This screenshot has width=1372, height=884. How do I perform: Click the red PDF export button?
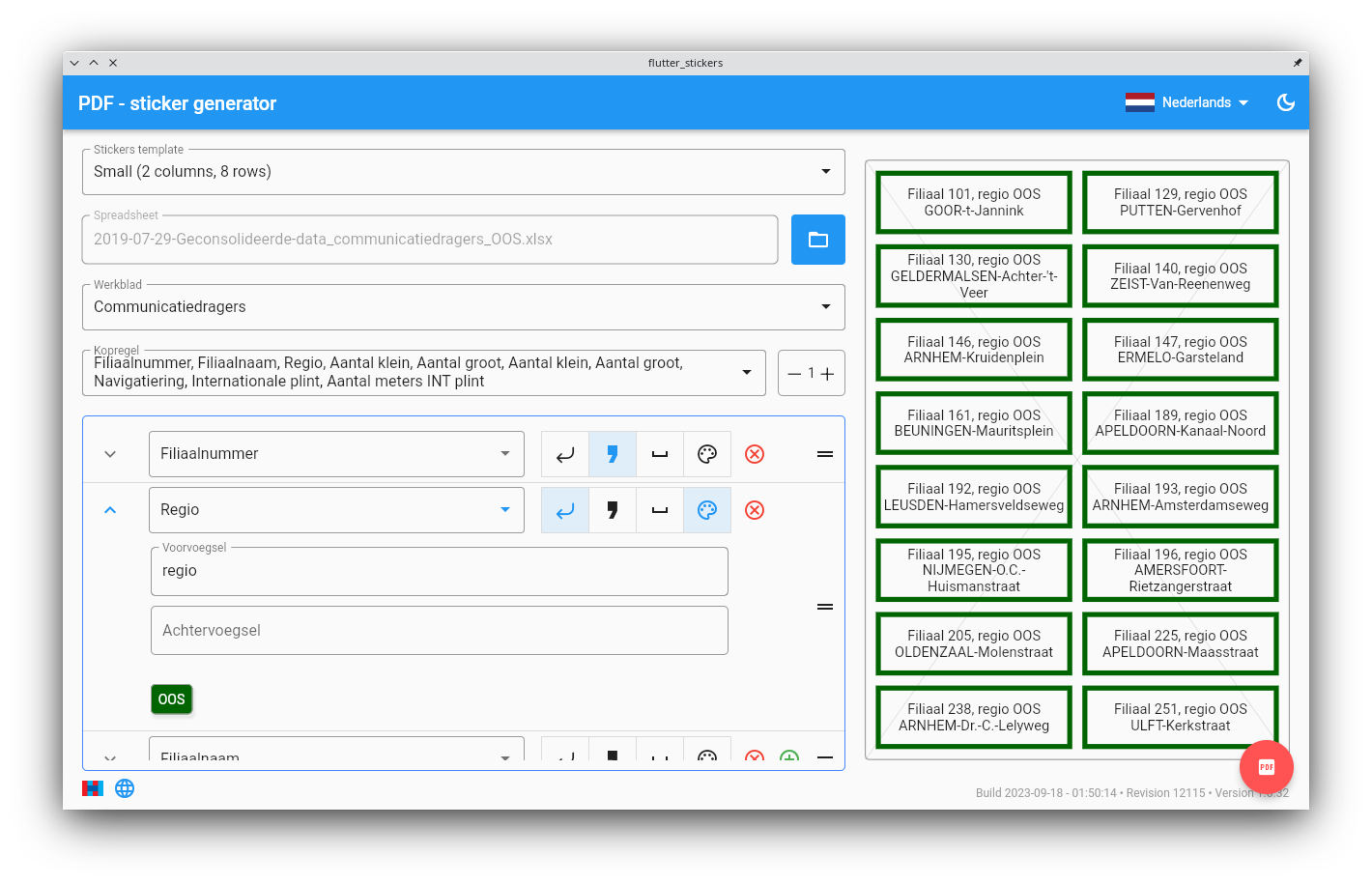(x=1266, y=767)
